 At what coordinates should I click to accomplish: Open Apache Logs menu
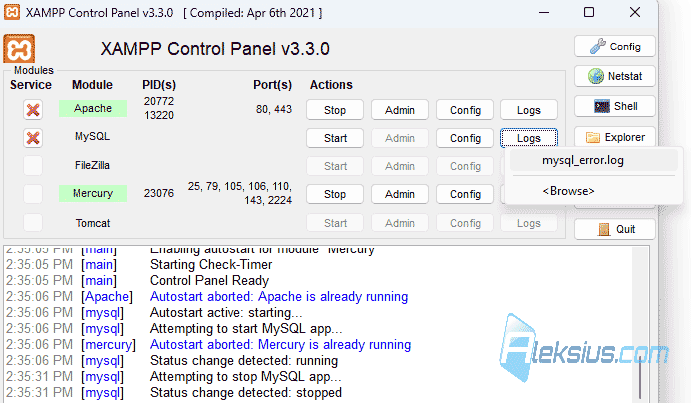click(x=529, y=110)
